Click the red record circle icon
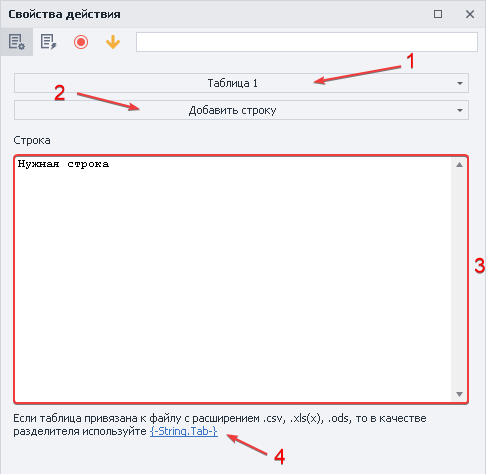Viewport: 486px width, 474px height. pyautogui.click(x=81, y=42)
